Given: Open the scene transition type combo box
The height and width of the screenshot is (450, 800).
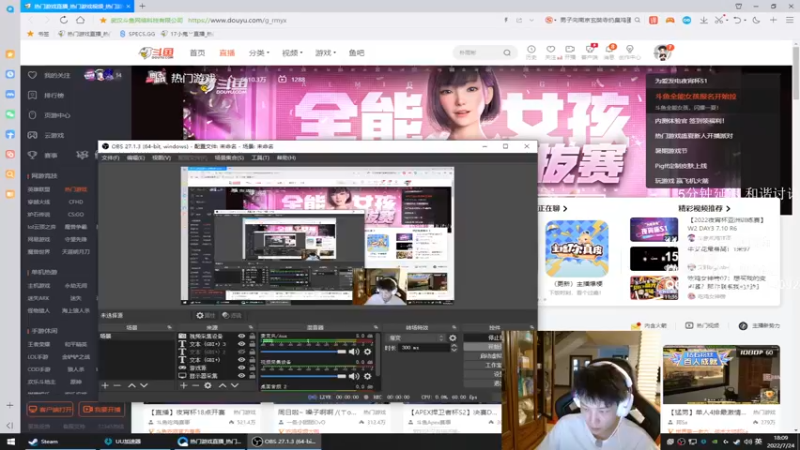Looking at the screenshot, I should coord(416,338).
